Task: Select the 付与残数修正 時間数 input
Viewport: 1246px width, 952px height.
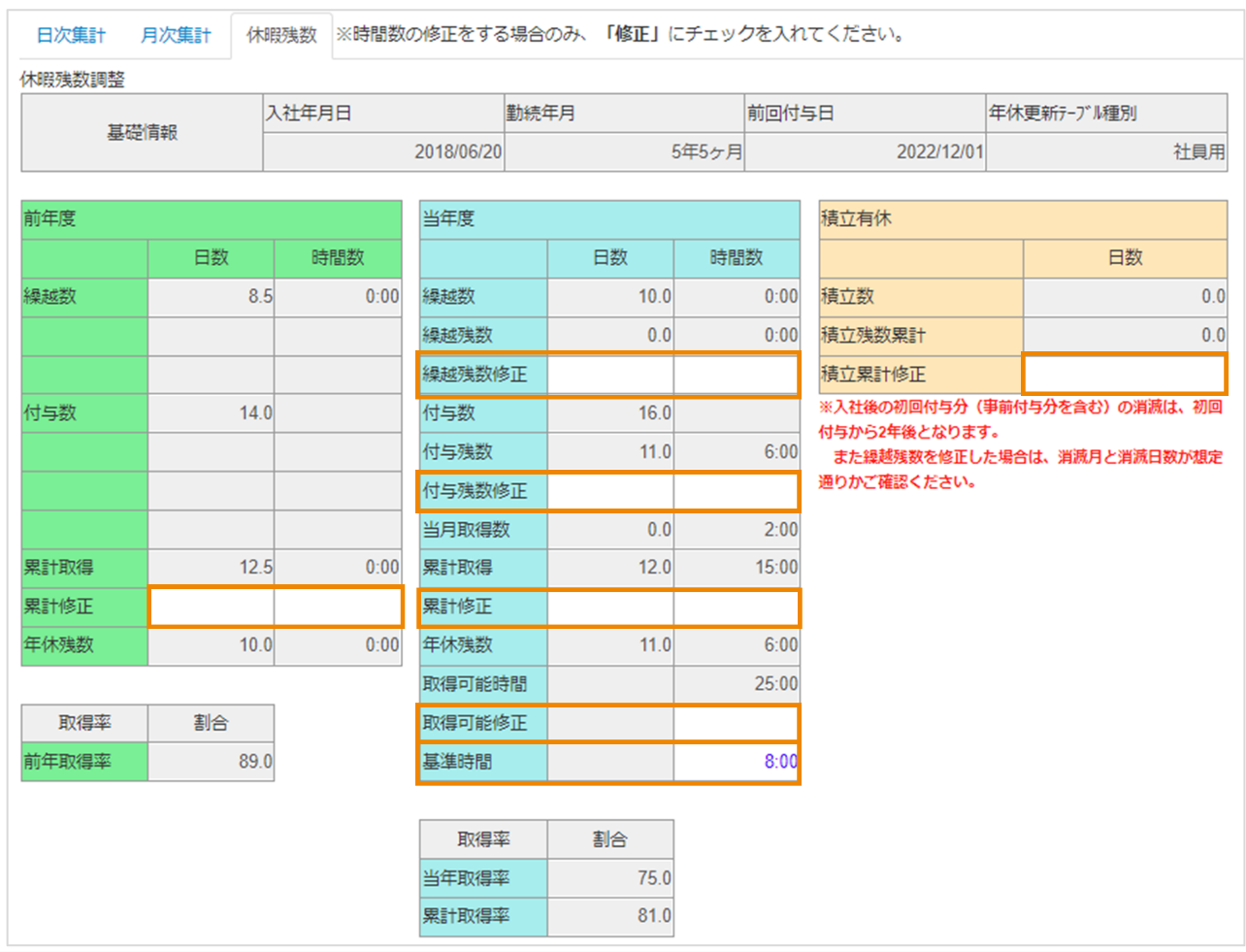Action: (x=736, y=491)
